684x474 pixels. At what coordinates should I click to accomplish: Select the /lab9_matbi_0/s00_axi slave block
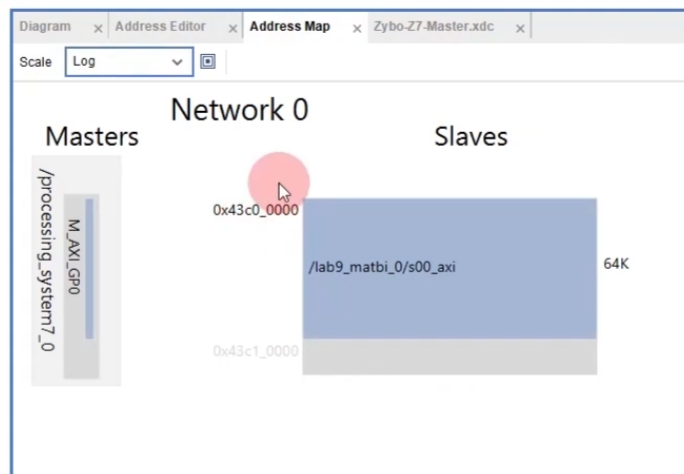tap(450, 268)
